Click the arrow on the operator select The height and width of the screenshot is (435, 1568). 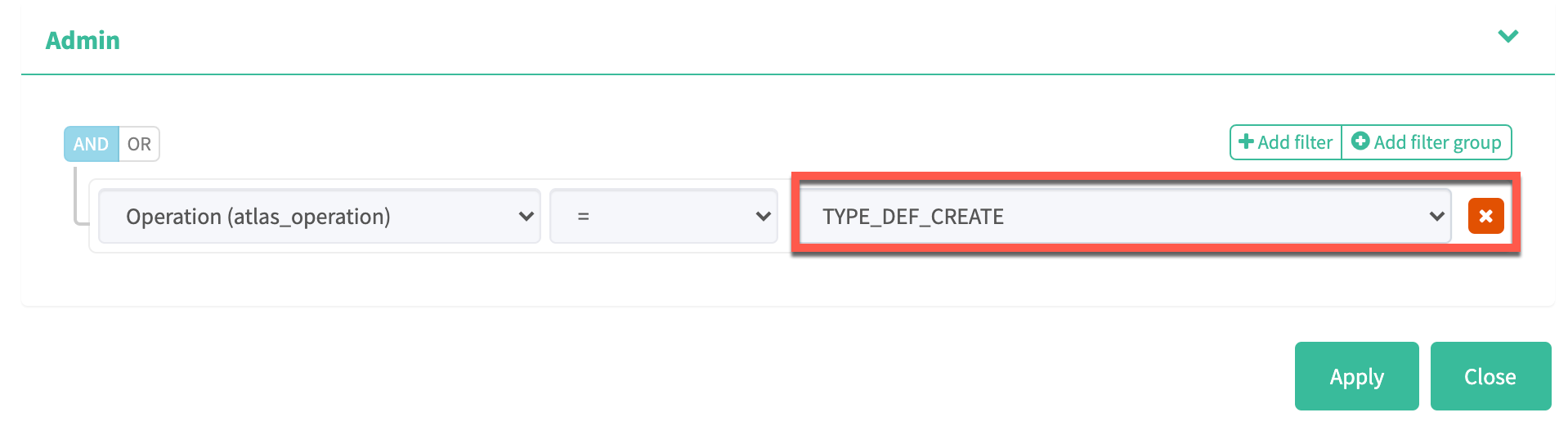(x=763, y=217)
